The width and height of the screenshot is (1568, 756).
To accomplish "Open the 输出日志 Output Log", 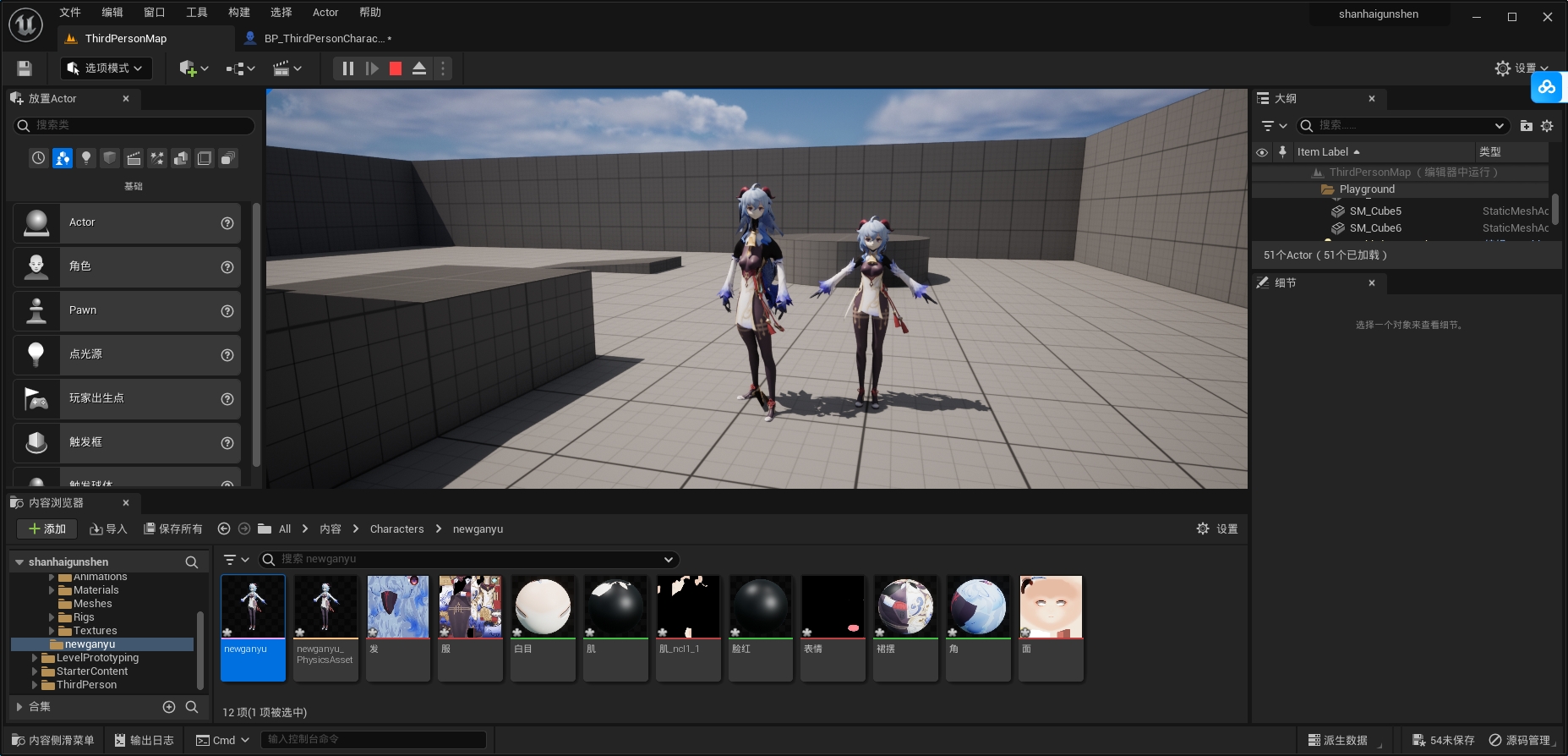I will [x=144, y=741].
